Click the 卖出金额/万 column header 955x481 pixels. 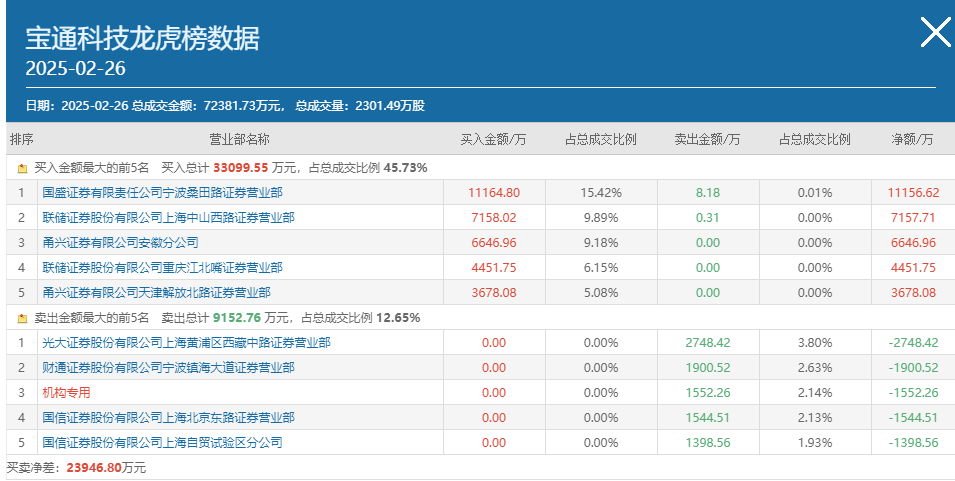707,139
